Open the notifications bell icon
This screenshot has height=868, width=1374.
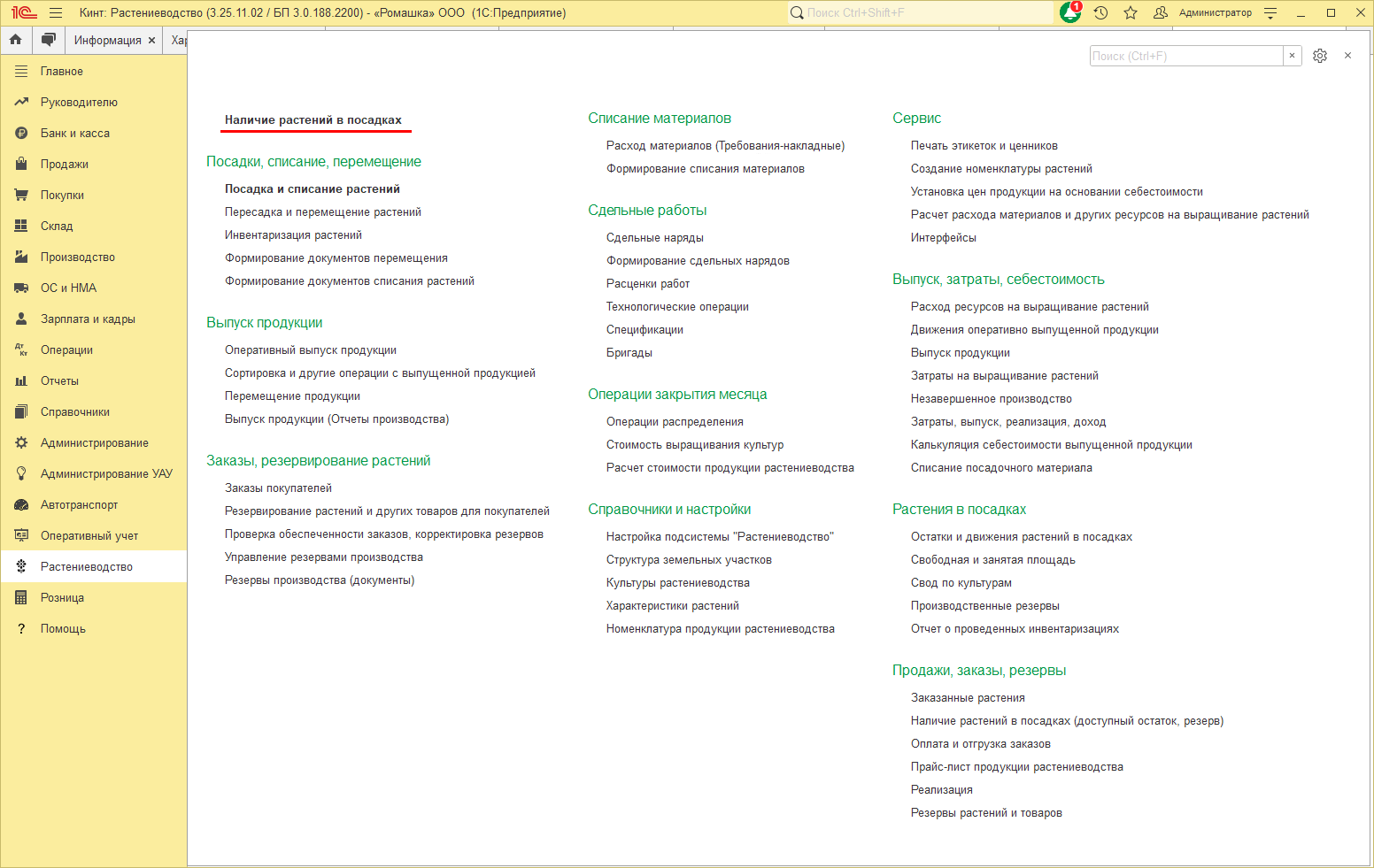(1070, 12)
